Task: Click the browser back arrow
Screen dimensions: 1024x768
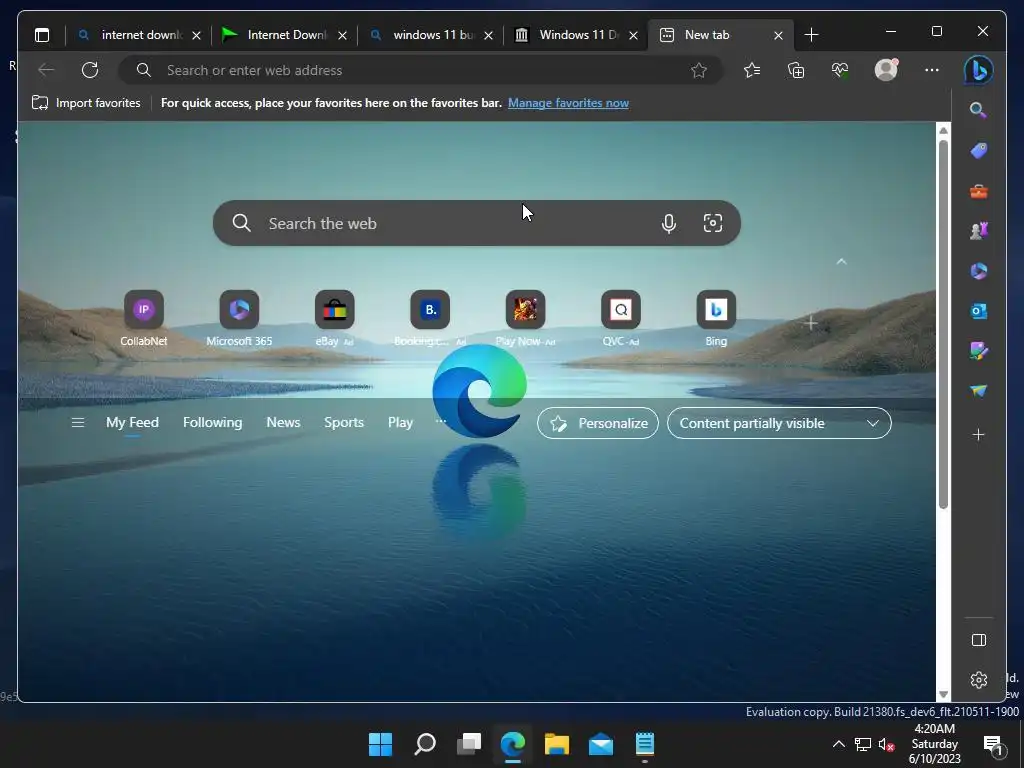Action: point(46,70)
